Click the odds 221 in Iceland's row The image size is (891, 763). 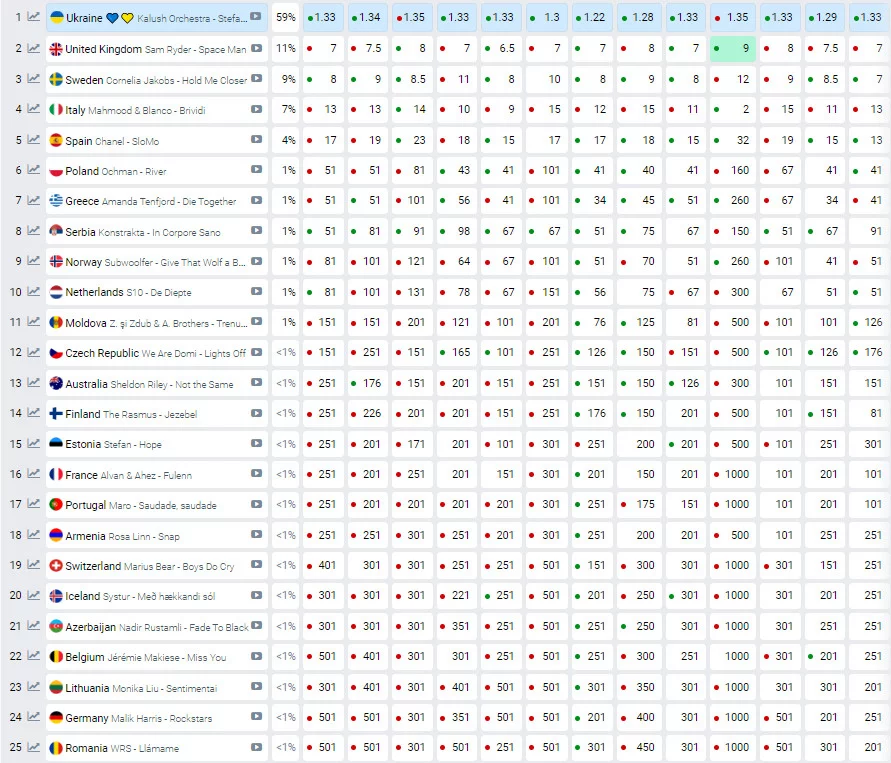coord(456,595)
